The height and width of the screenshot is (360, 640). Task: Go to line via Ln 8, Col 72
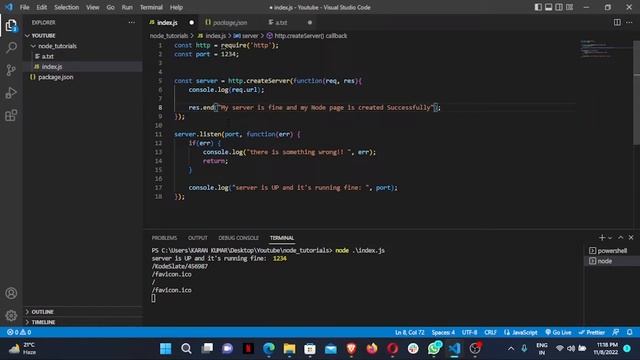409,332
